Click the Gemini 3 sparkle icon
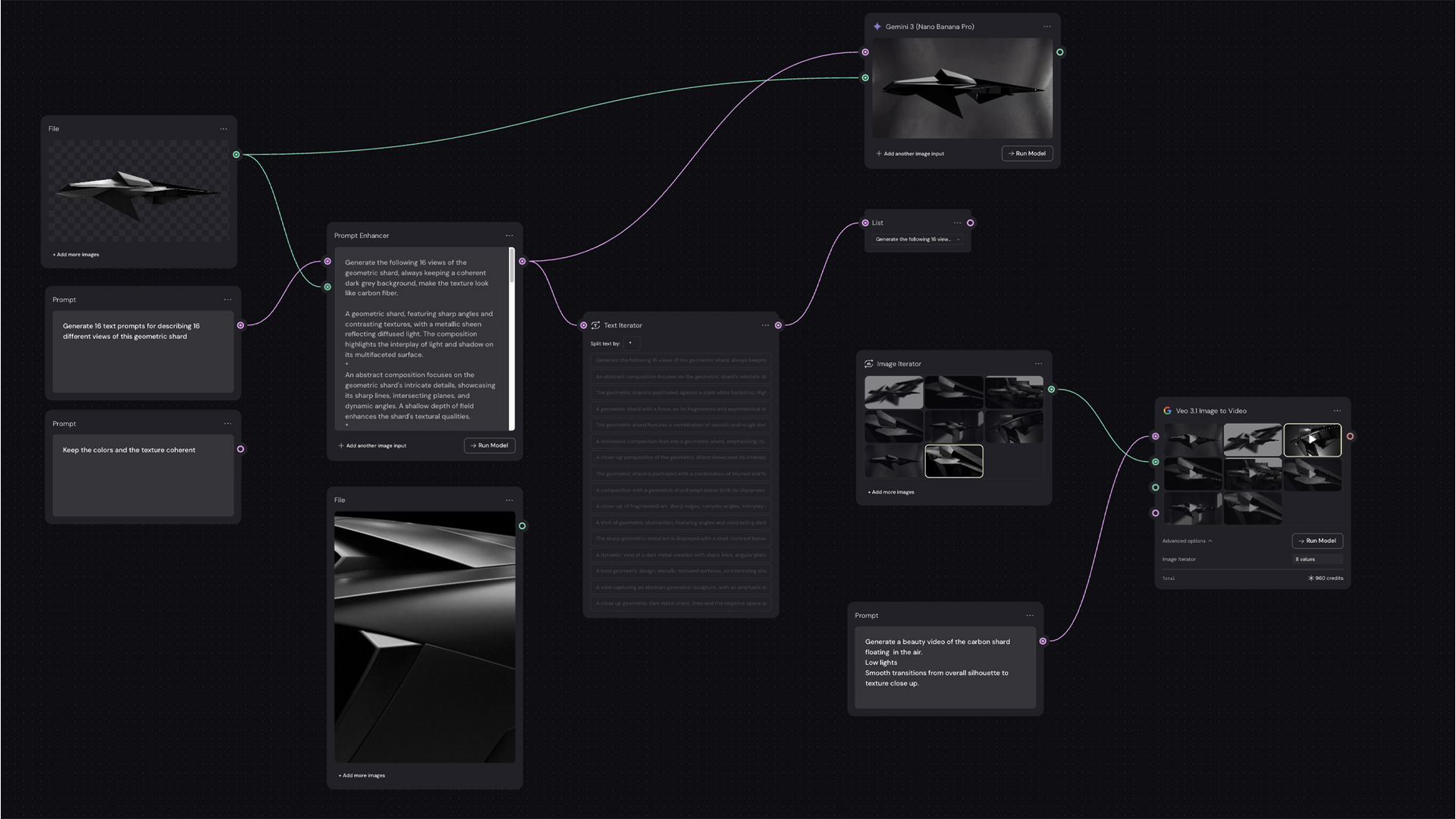Screen dimensions: 1456x819 coord(877,27)
